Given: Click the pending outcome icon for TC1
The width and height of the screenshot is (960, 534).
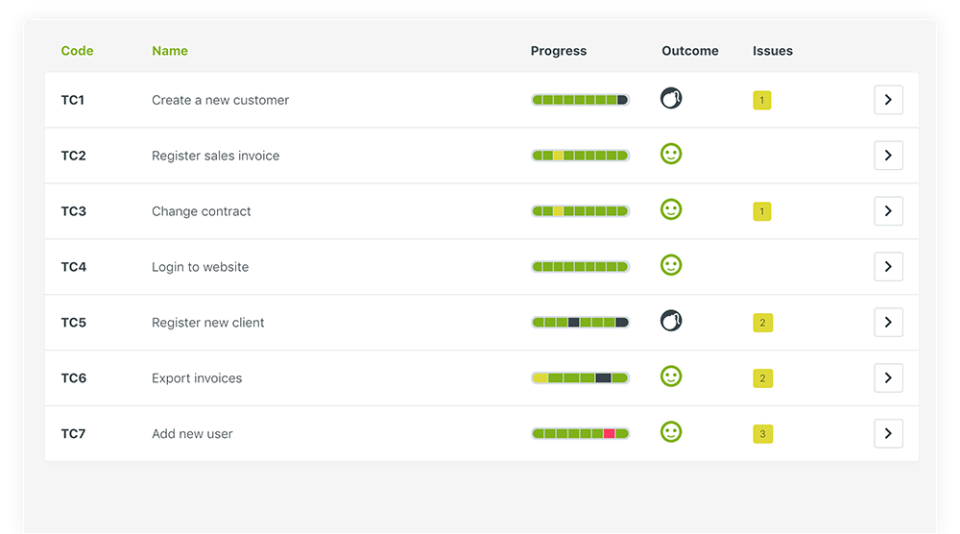Looking at the screenshot, I should pos(671,98).
